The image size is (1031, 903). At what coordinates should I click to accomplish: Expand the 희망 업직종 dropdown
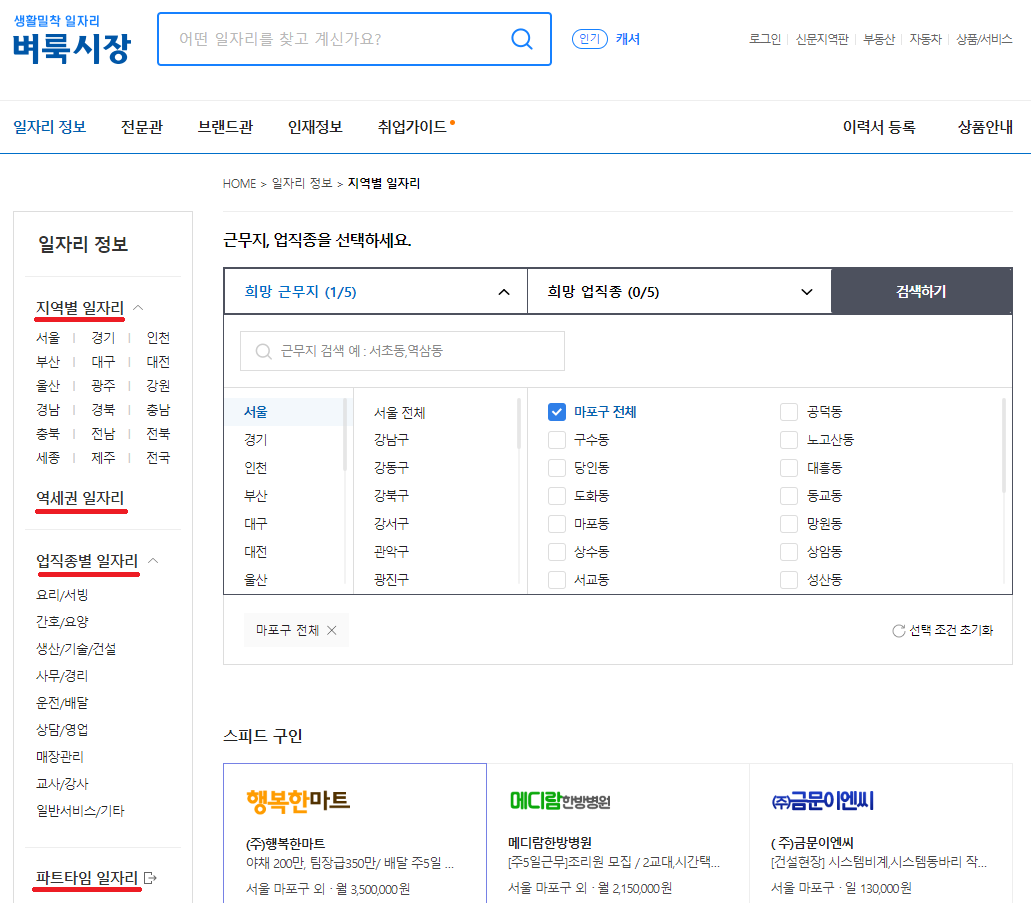tap(810, 291)
